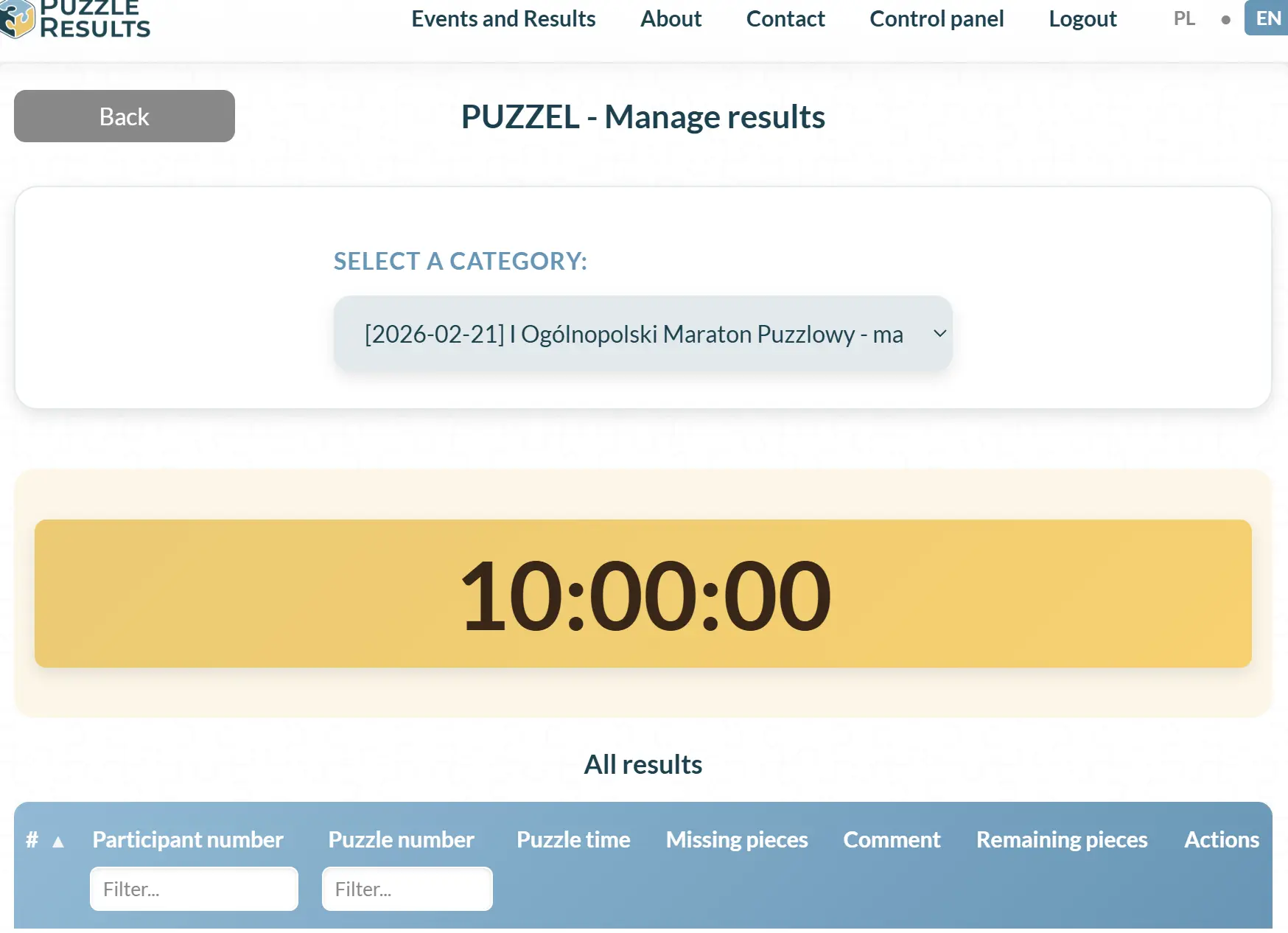This screenshot has width=1288, height=933.
Task: Sort by Participant number column
Action: pos(187,840)
